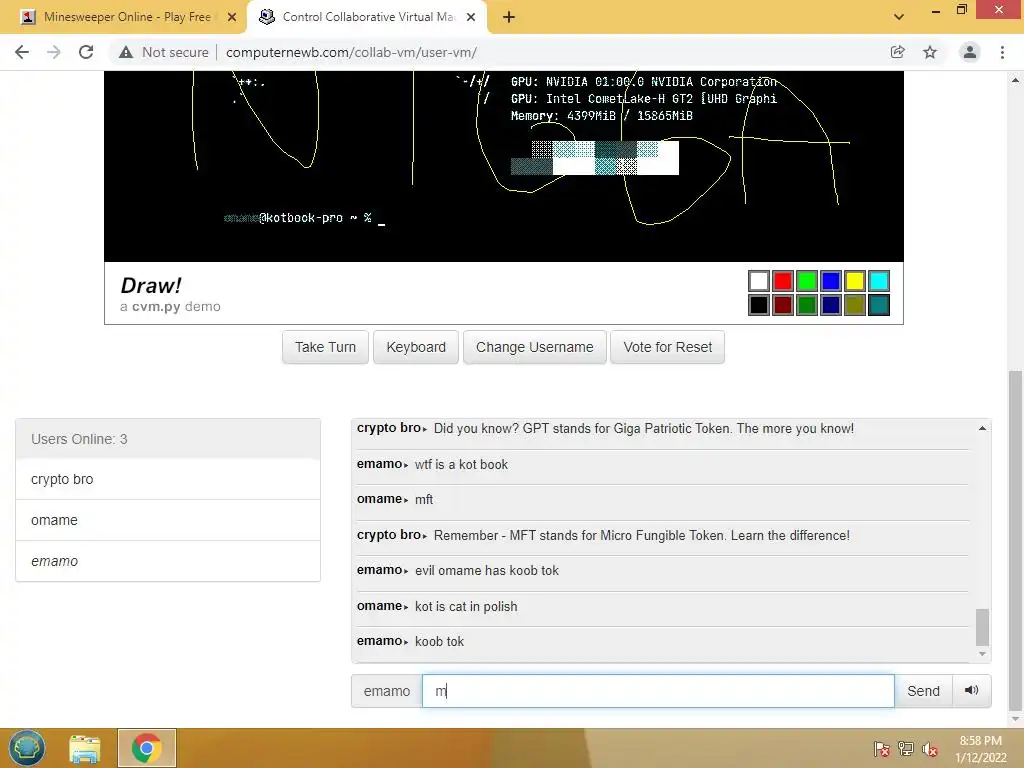Screen dimensions: 1024x768
Task: Click the browser forward arrow
Action: pyautogui.click(x=54, y=52)
